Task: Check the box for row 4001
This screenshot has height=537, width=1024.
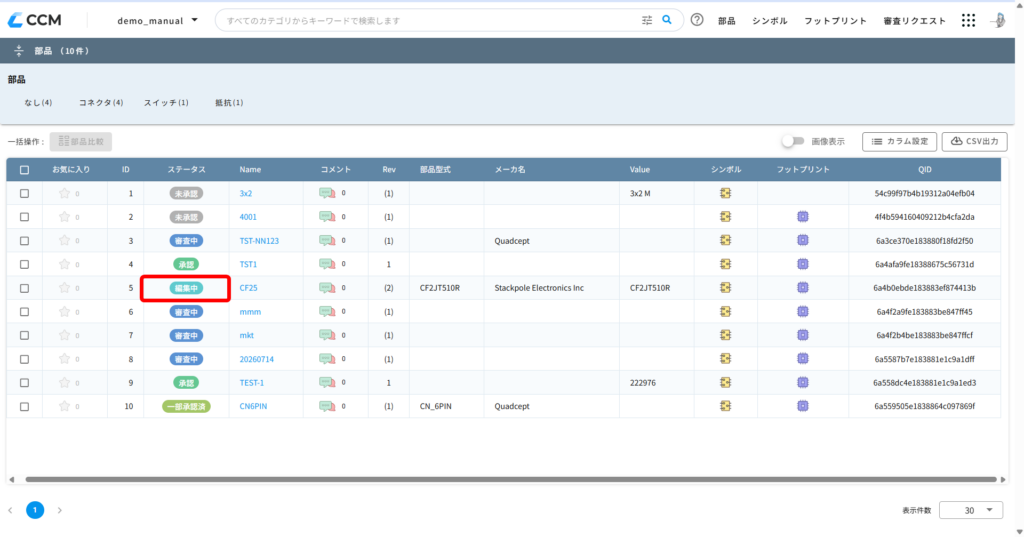Action: coord(24,217)
